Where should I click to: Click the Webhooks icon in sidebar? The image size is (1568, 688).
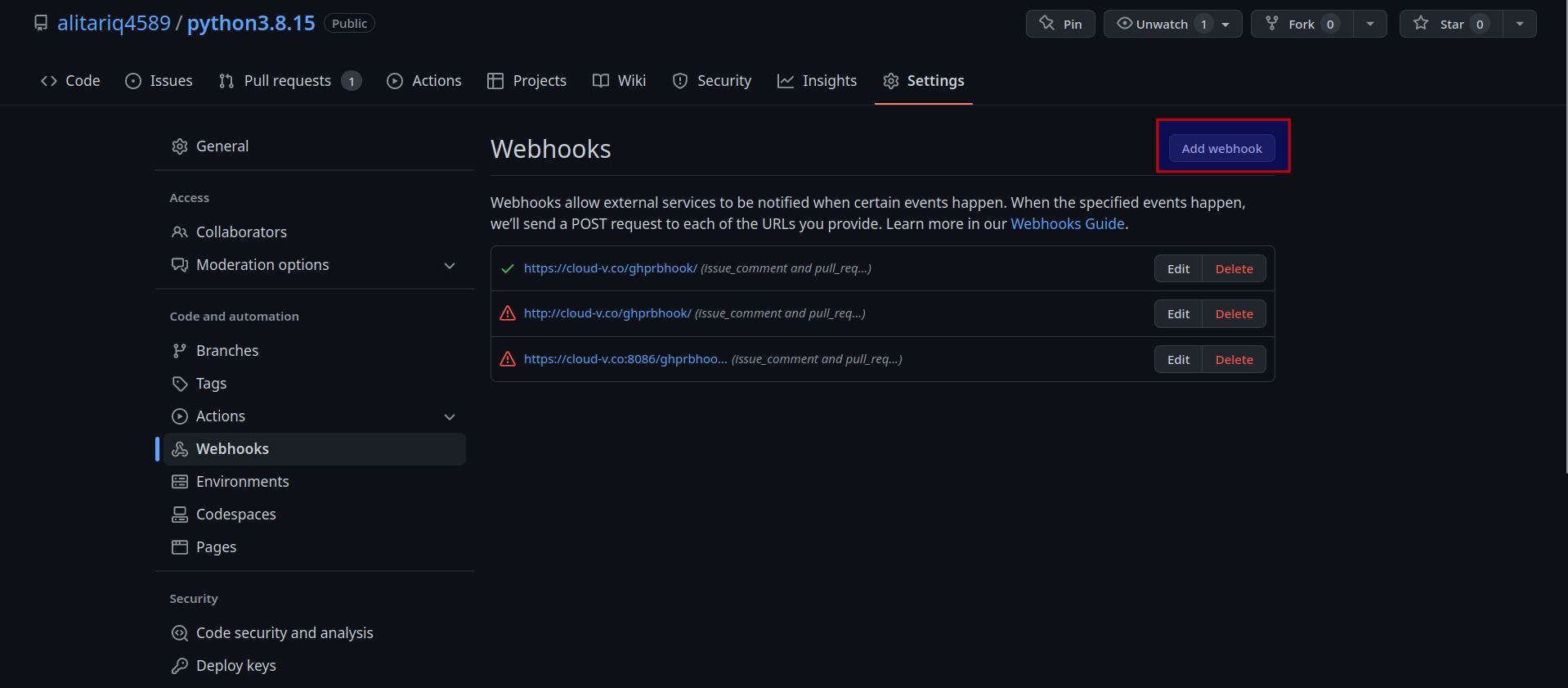click(180, 449)
